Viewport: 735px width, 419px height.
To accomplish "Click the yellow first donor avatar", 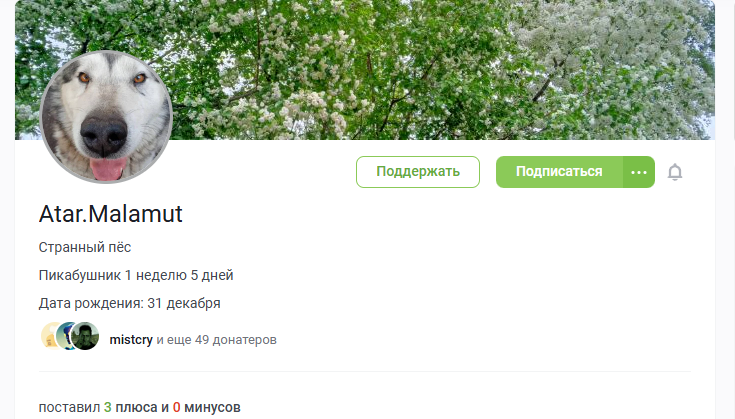I will pyautogui.click(x=49, y=336).
